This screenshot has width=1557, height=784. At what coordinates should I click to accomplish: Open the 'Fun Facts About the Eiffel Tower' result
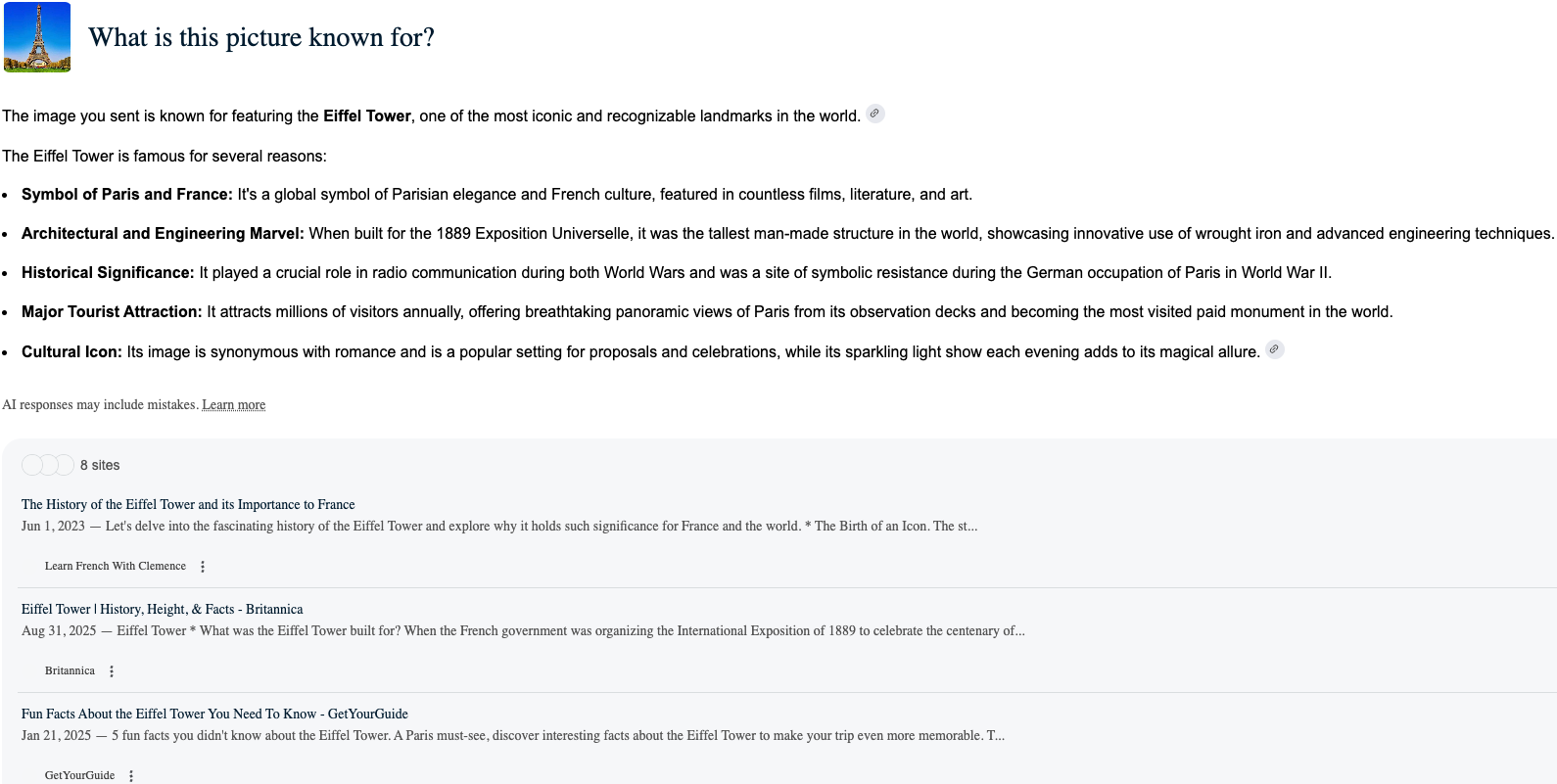(x=214, y=715)
